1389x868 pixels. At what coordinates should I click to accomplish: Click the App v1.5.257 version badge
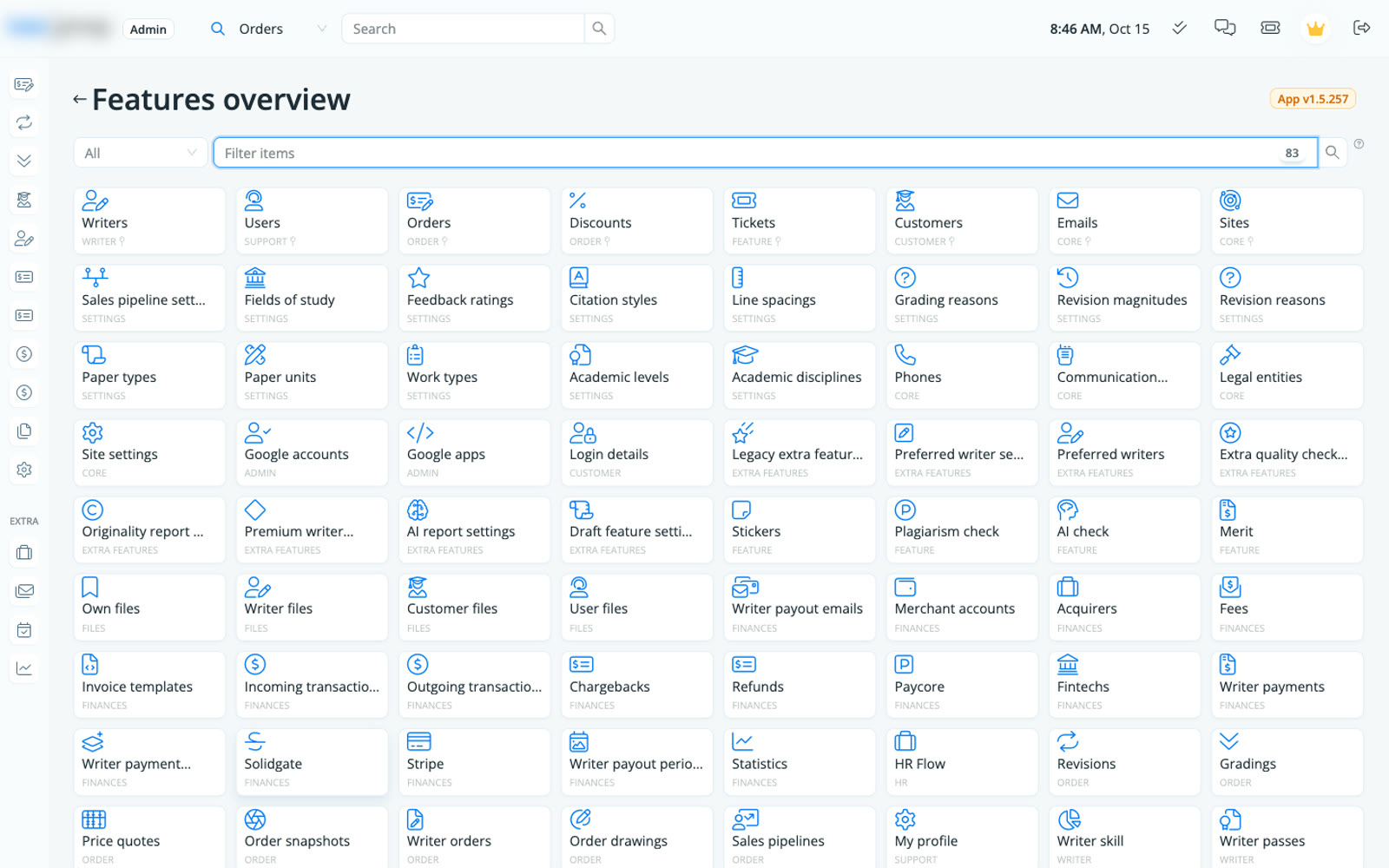tap(1313, 99)
